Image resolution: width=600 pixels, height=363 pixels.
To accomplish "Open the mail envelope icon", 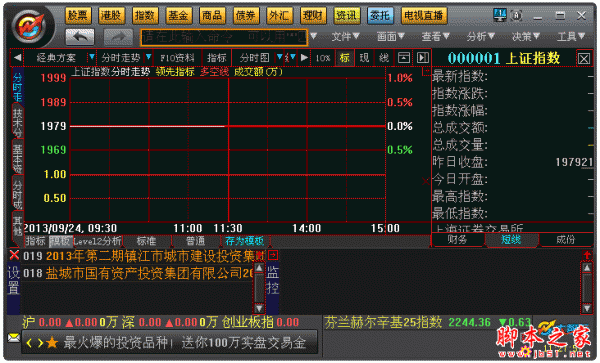I will click(x=14, y=338).
